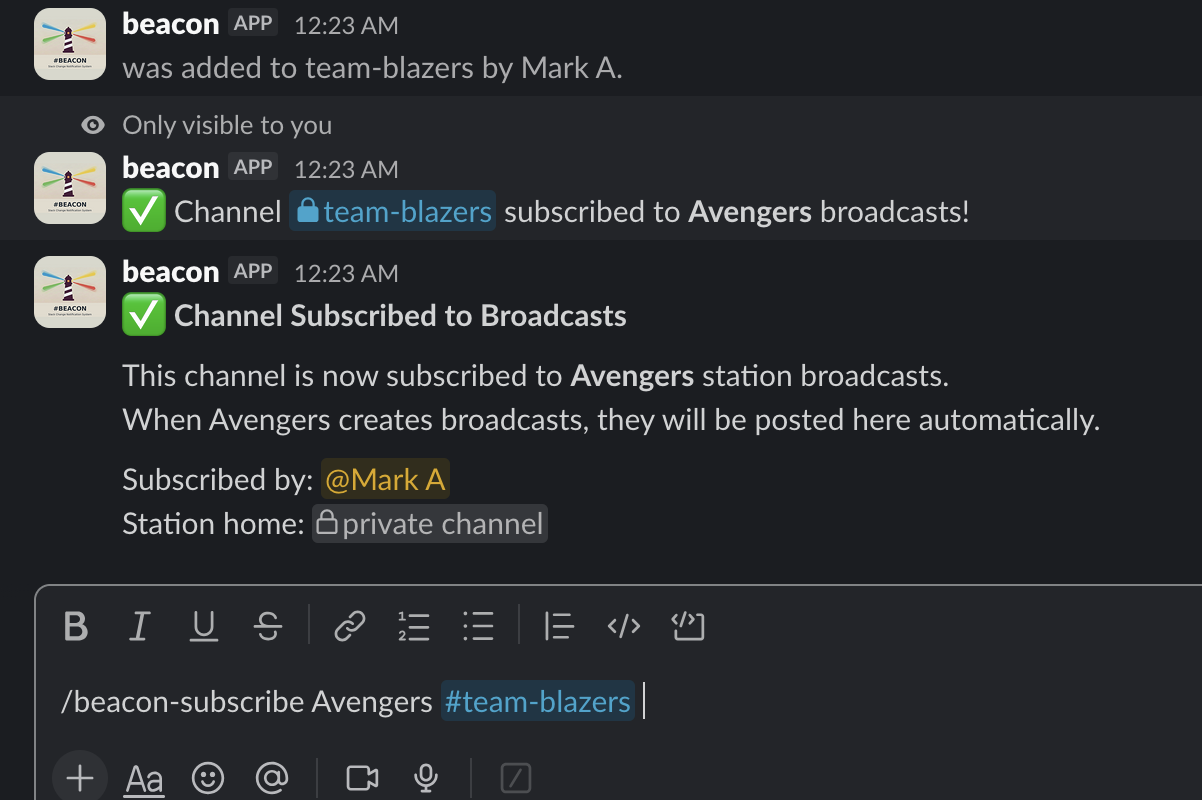This screenshot has height=800, width=1202.
Task: Insert a blockquote using the blockquote icon
Action: coord(559,627)
